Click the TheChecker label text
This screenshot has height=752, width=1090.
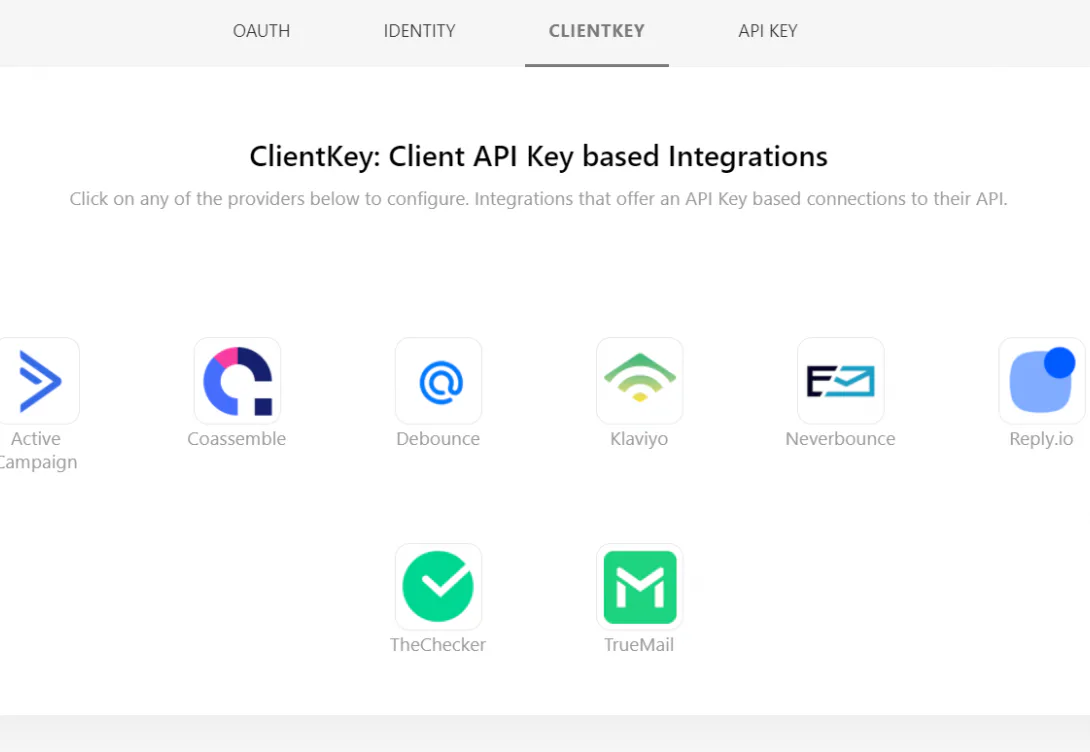pos(438,644)
